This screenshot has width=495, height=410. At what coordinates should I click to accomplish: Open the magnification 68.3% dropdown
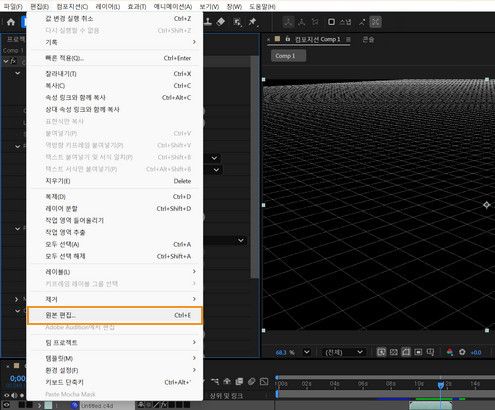tap(307, 352)
